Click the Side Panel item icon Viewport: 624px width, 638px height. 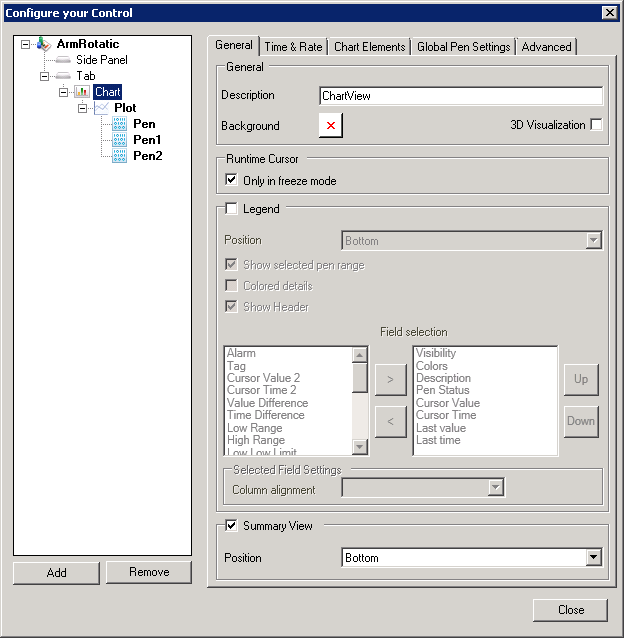tap(63, 60)
